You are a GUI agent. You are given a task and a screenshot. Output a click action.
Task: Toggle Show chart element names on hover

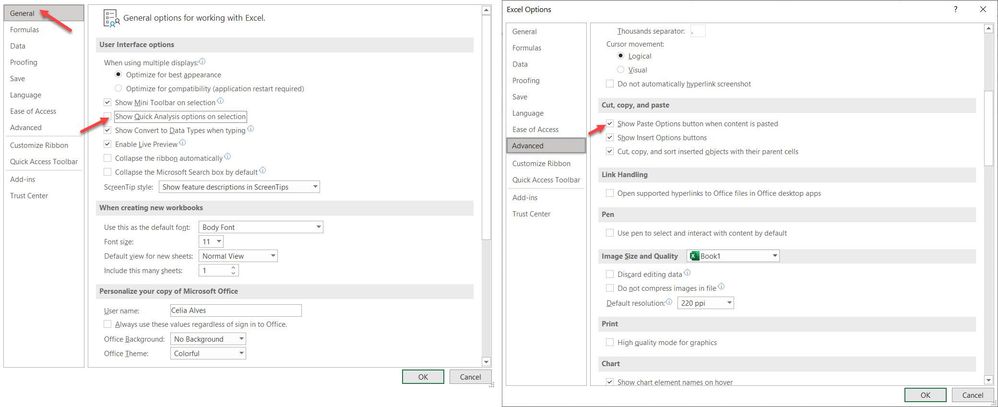[x=610, y=382]
